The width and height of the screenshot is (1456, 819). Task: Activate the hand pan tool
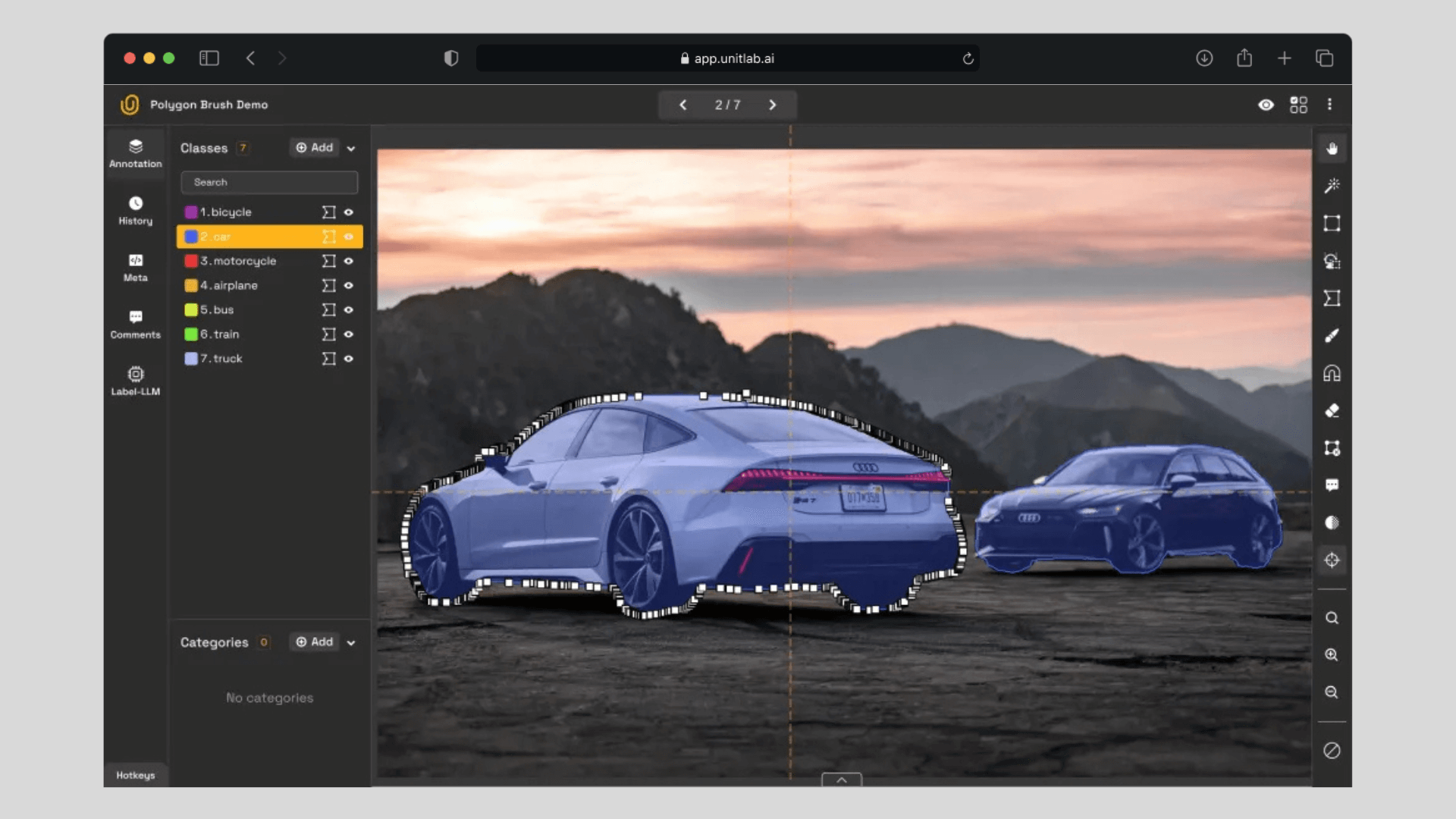[x=1332, y=149]
